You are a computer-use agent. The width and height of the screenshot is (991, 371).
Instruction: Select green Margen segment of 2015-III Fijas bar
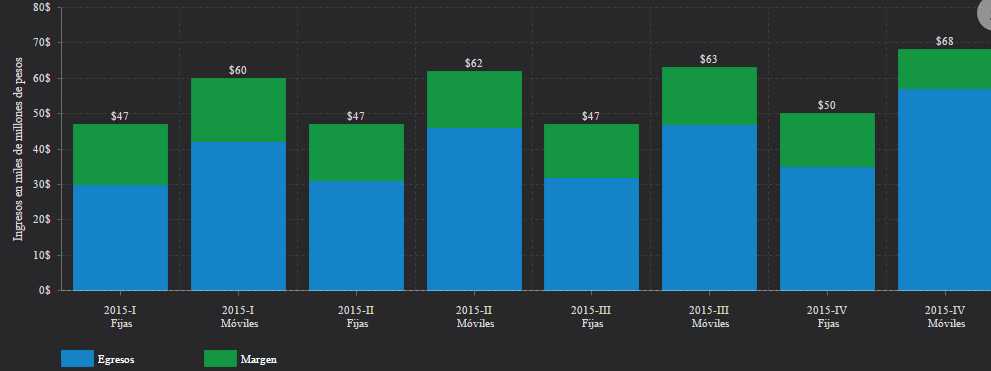coord(592,151)
